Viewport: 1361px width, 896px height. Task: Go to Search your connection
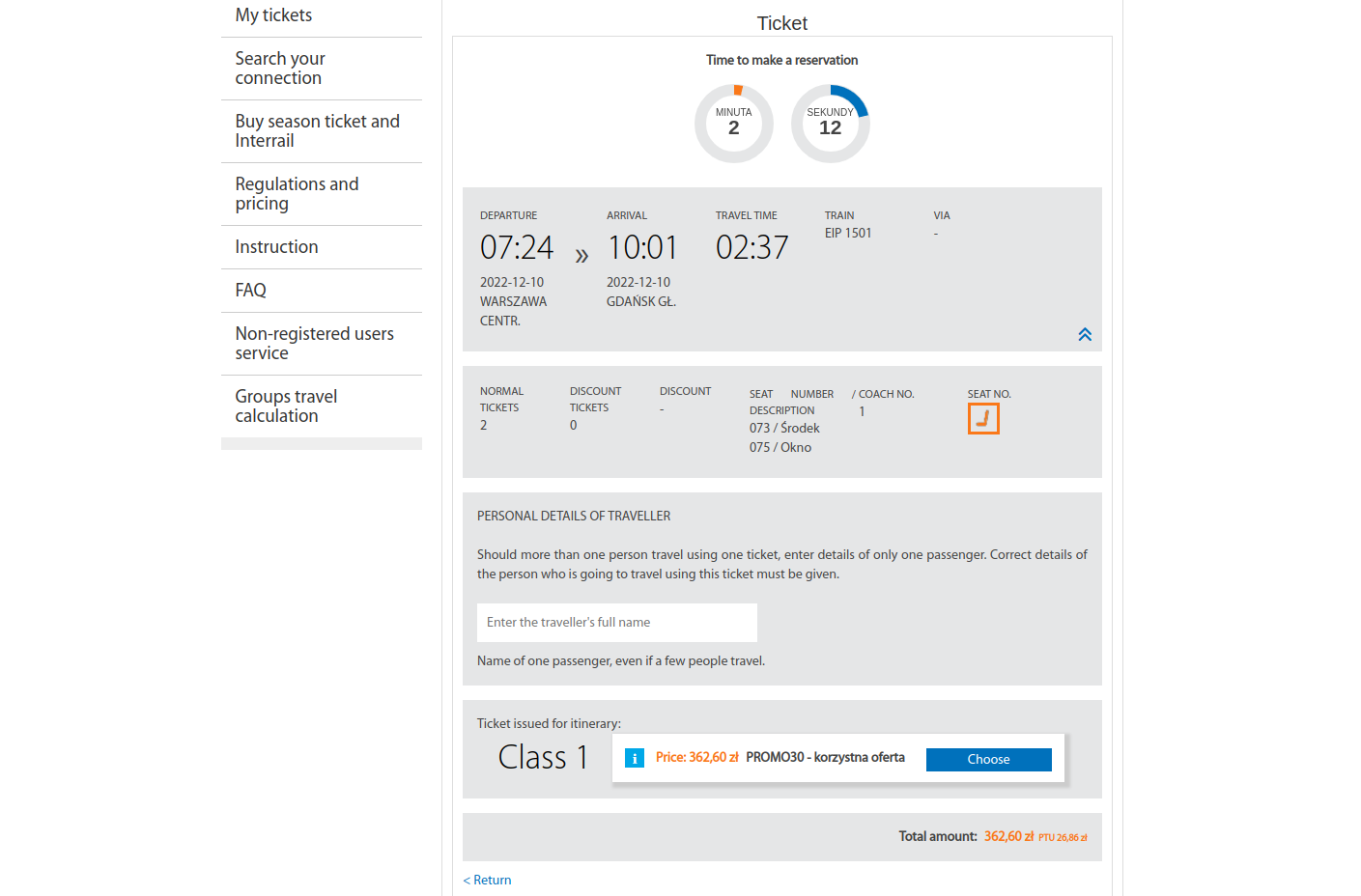[280, 69]
